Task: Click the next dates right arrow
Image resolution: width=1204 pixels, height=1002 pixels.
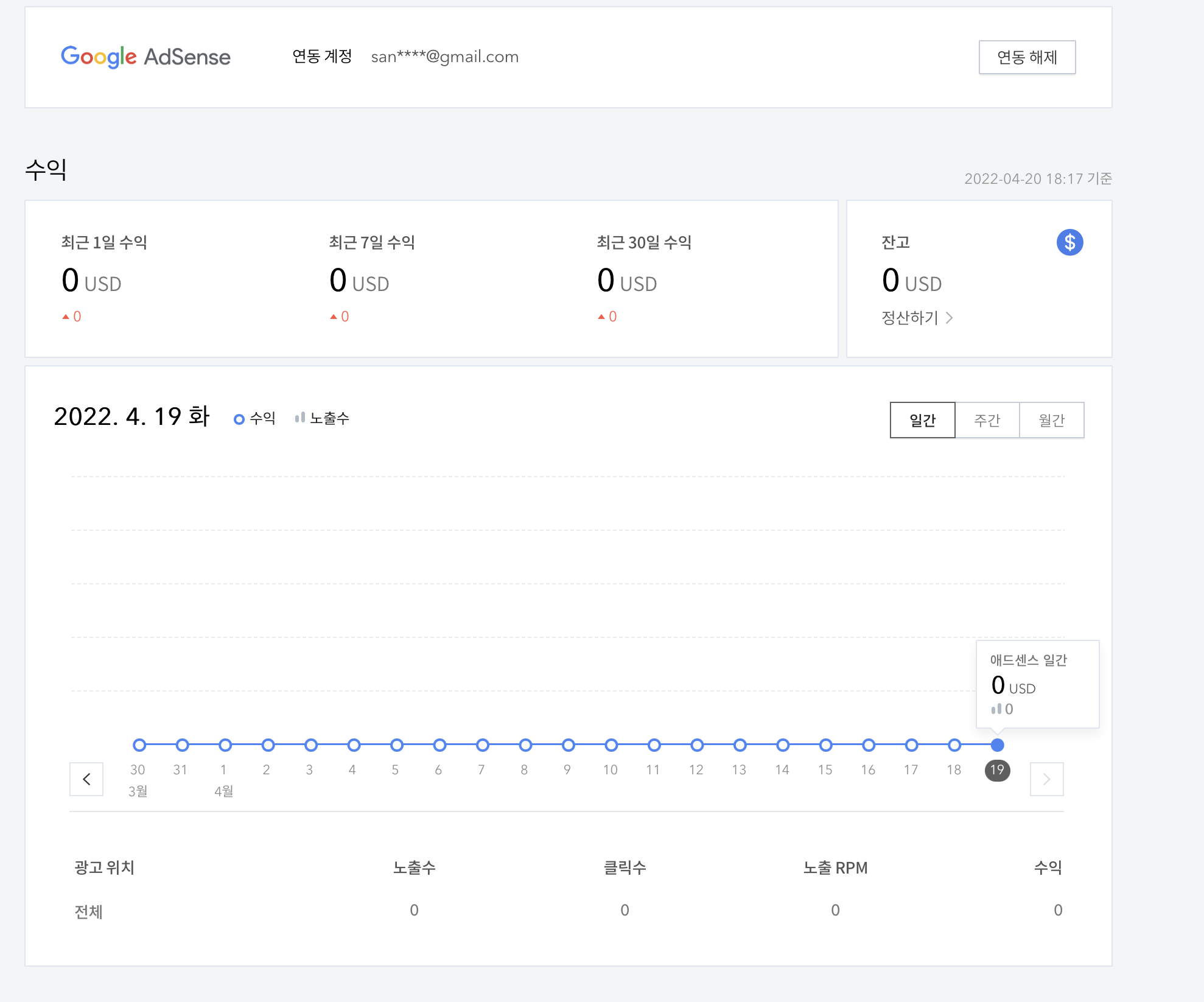Action: coord(1046,779)
